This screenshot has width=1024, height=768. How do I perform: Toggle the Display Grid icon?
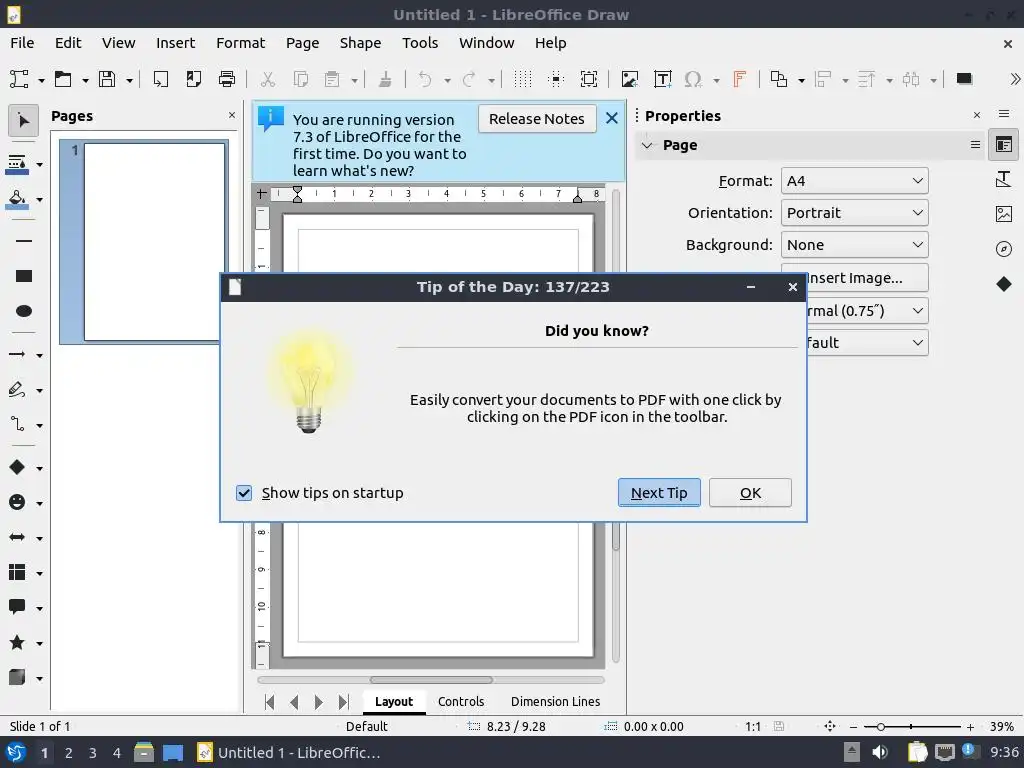pos(522,79)
